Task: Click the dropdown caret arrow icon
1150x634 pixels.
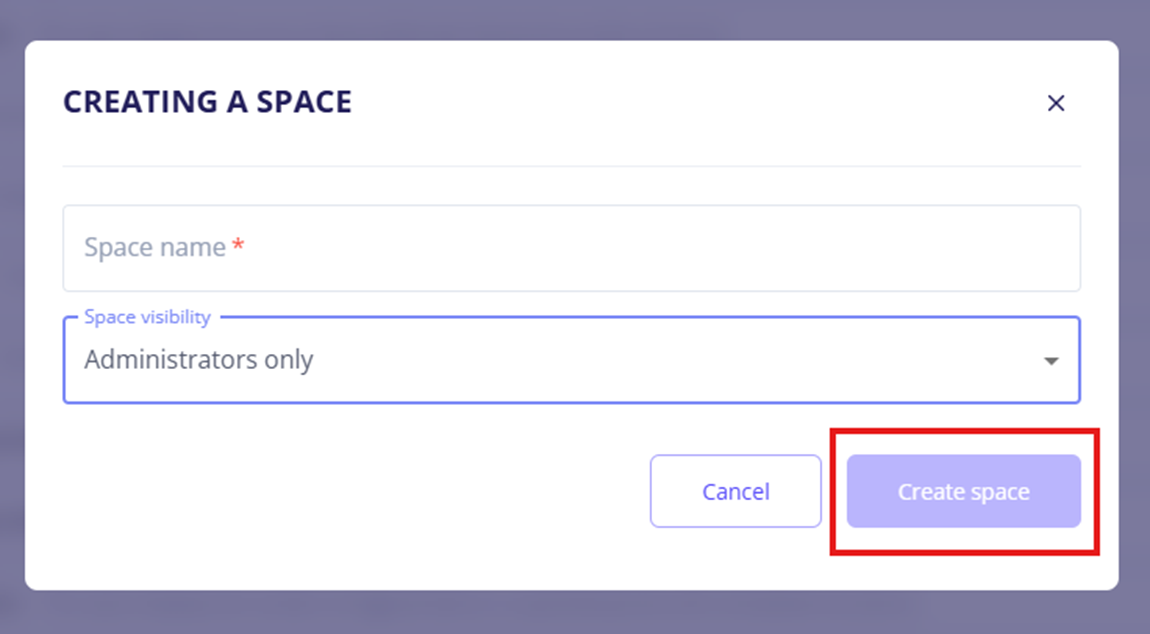Action: (x=1051, y=361)
